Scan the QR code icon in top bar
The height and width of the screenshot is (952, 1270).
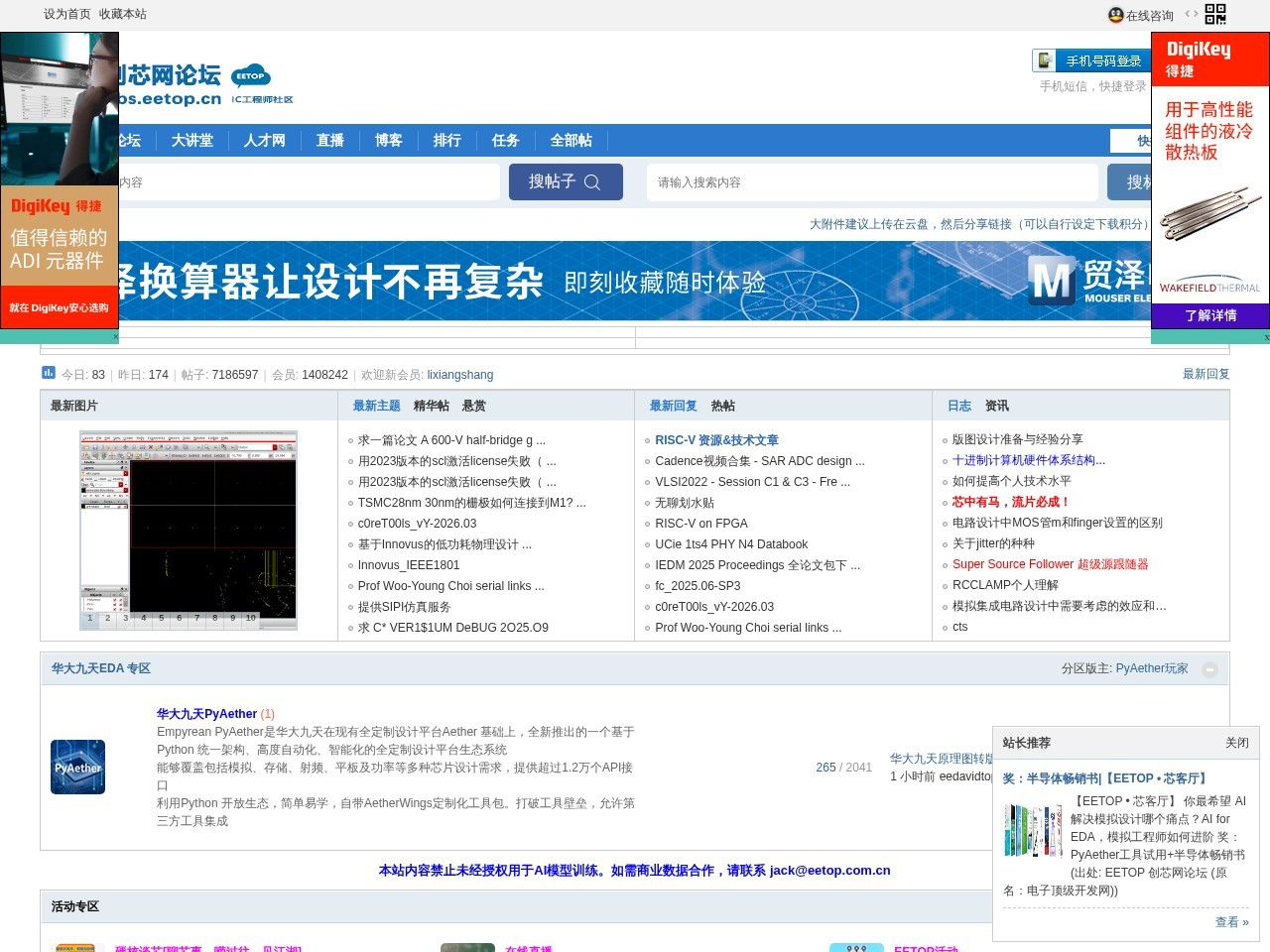click(1215, 14)
